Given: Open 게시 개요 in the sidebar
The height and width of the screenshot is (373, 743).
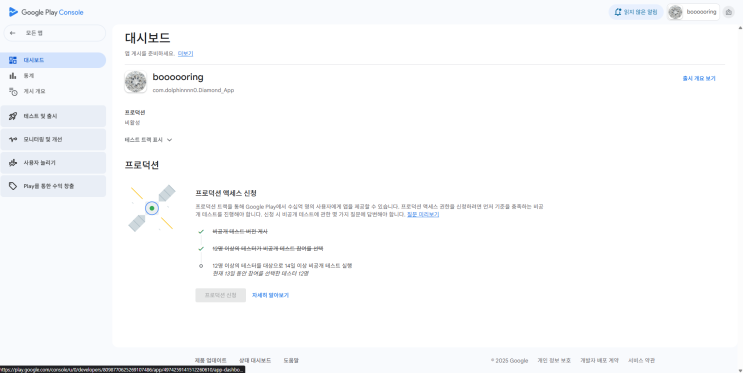Looking at the screenshot, I should [x=53, y=91].
